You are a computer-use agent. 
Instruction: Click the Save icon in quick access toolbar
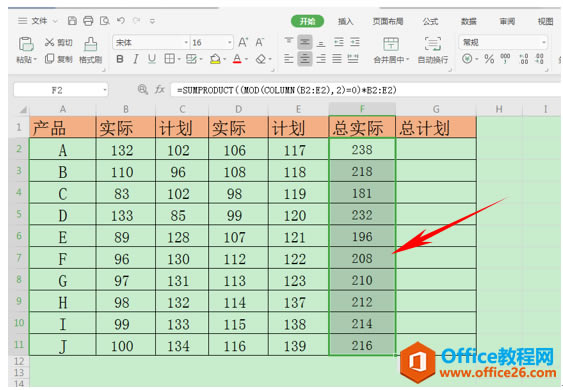pyautogui.click(x=72, y=21)
